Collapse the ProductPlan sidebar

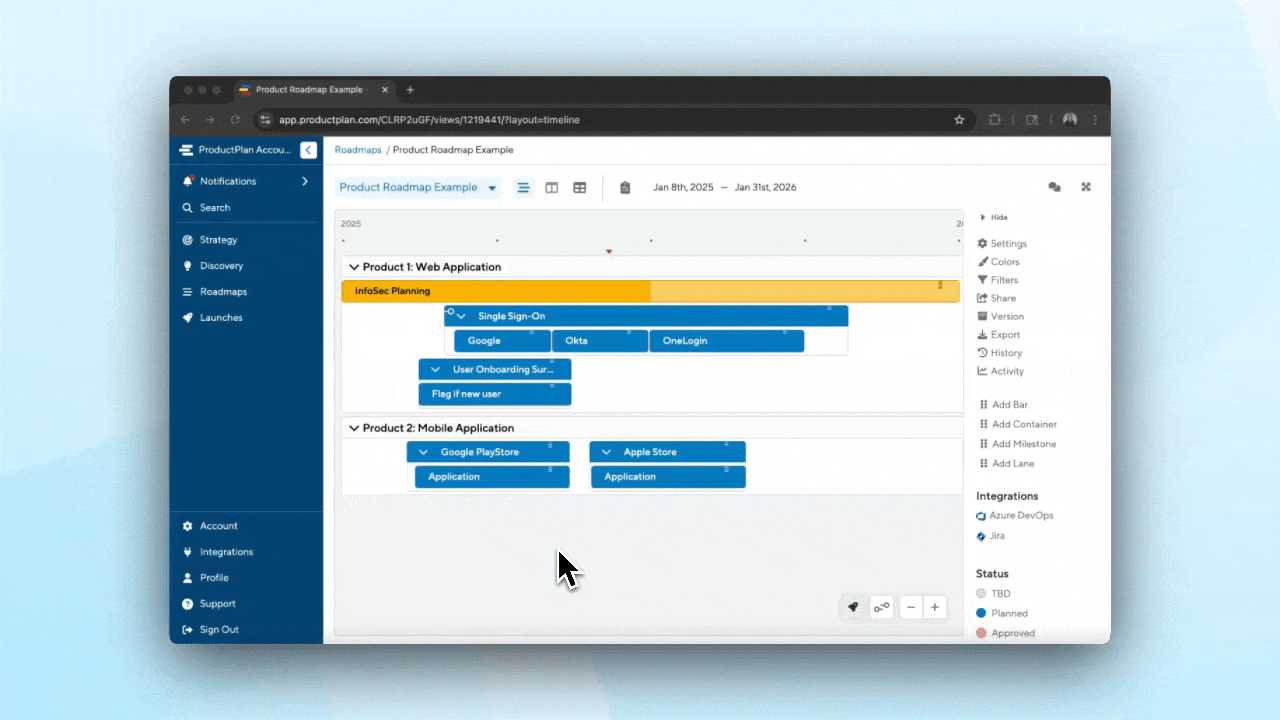[308, 150]
